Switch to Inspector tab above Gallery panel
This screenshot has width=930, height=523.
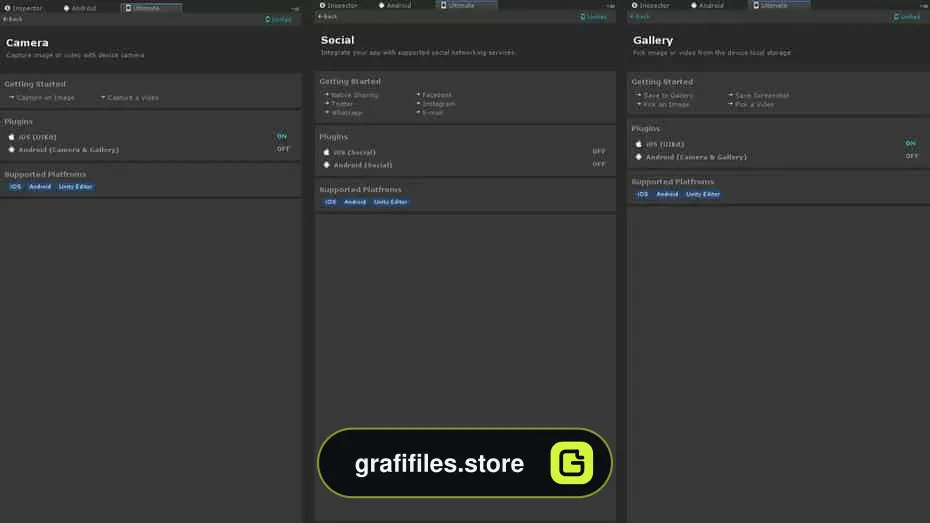coord(651,5)
